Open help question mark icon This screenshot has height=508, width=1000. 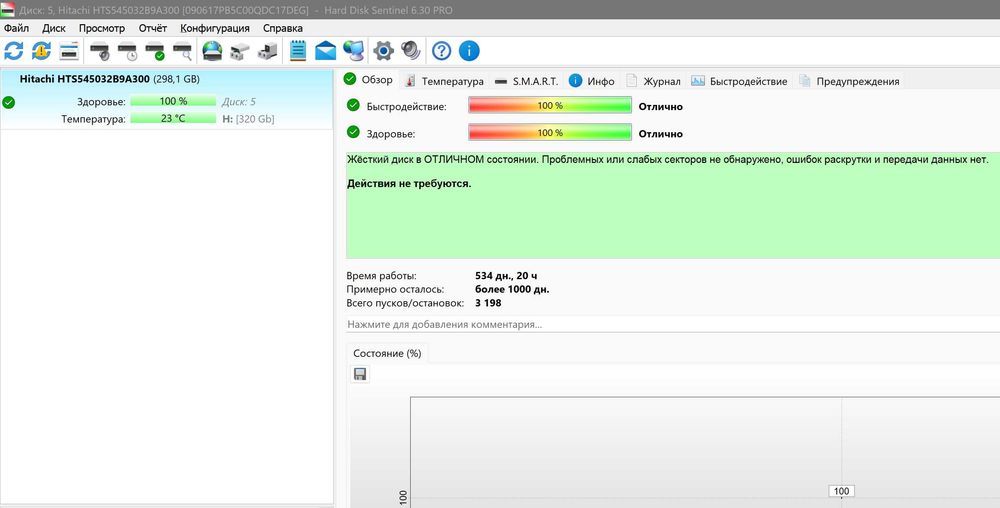(x=441, y=51)
